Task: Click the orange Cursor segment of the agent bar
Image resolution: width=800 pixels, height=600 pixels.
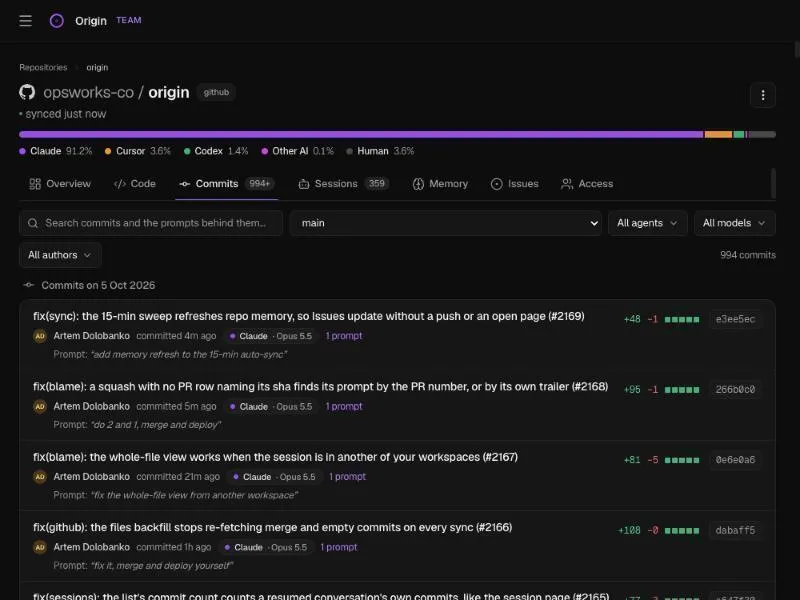Action: (718, 134)
